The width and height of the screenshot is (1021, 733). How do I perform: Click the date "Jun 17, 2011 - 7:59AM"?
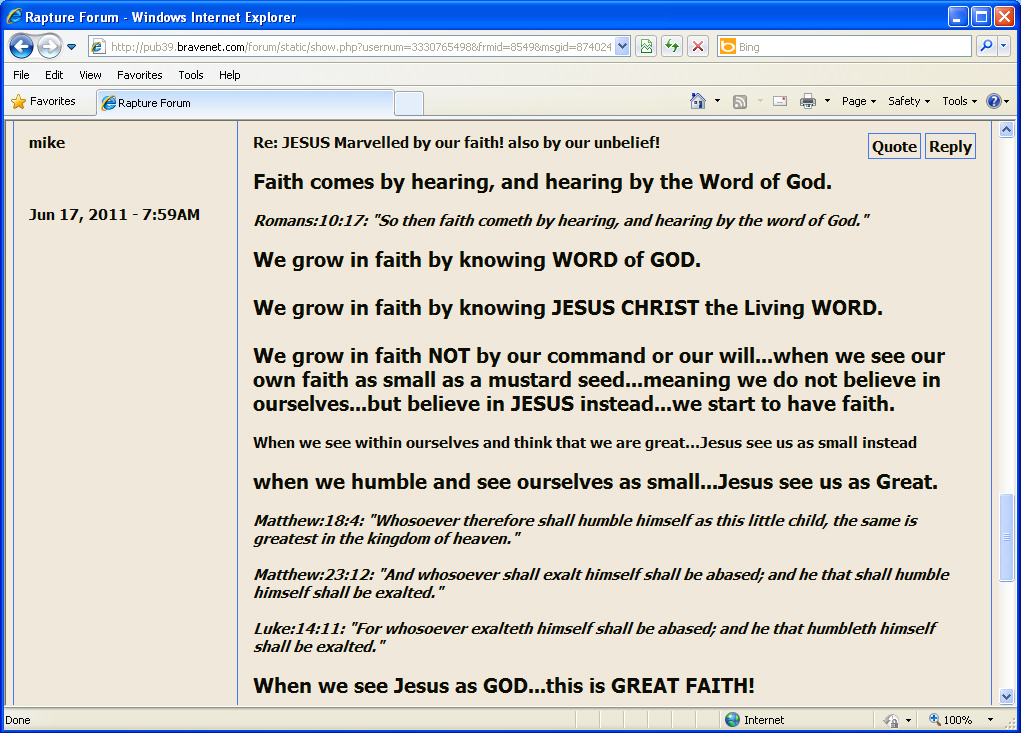pyautogui.click(x=114, y=215)
